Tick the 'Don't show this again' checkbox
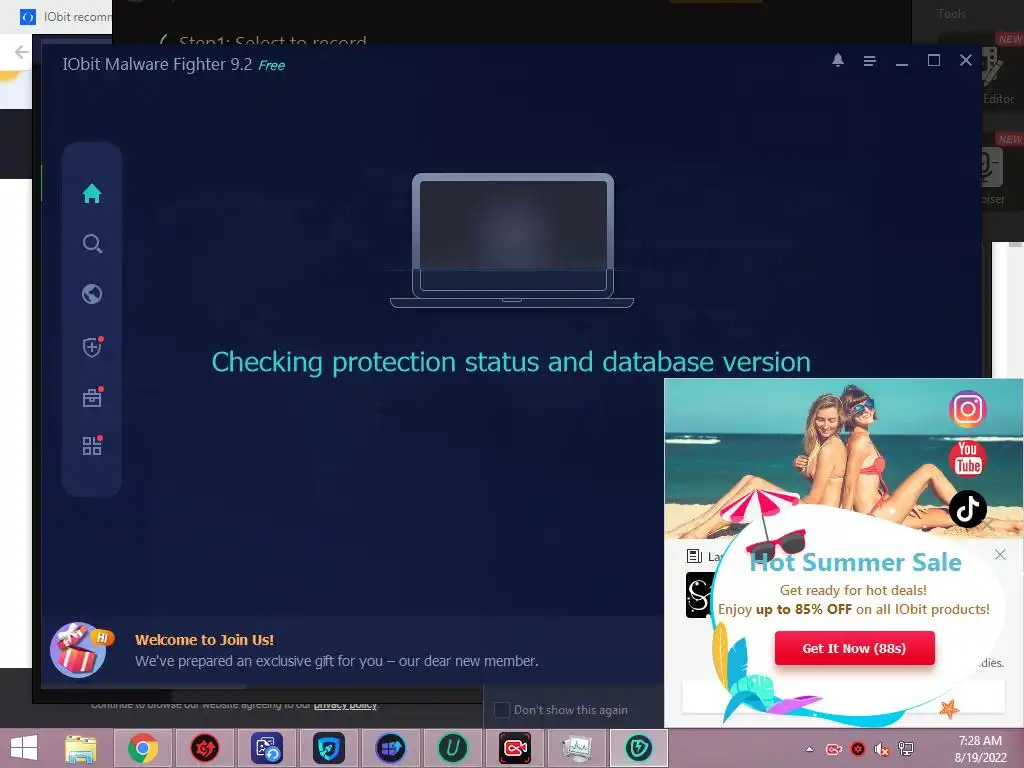The image size is (1024, 768). 502,710
